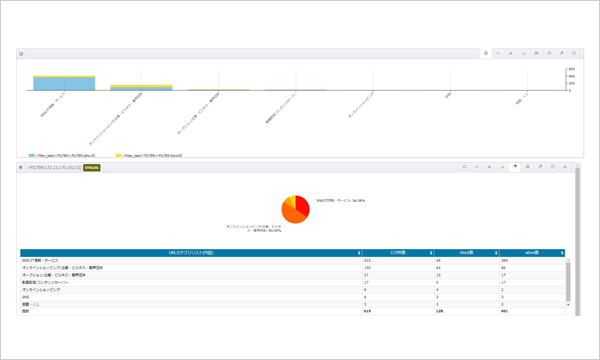Switch SYSLOG panel to area chart view

point(502,167)
